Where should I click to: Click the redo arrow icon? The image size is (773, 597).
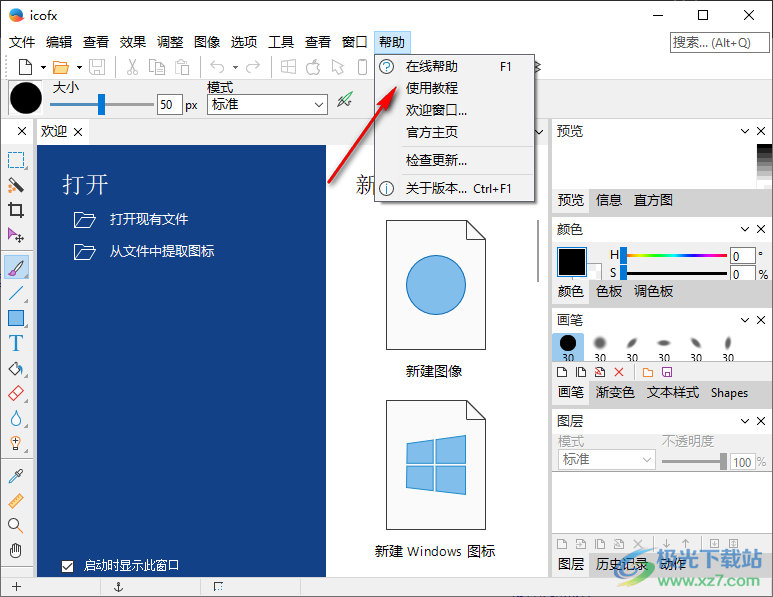click(x=253, y=67)
